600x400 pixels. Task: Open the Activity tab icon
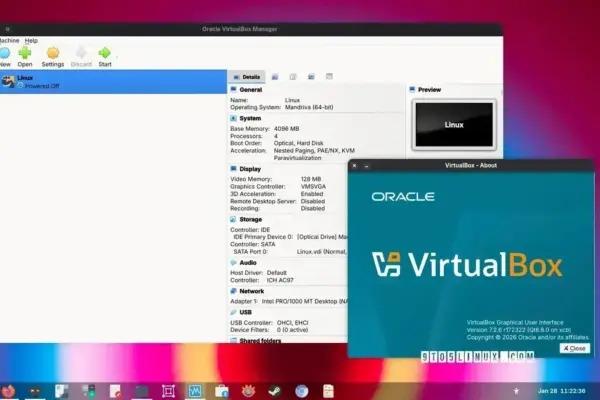tap(311, 77)
